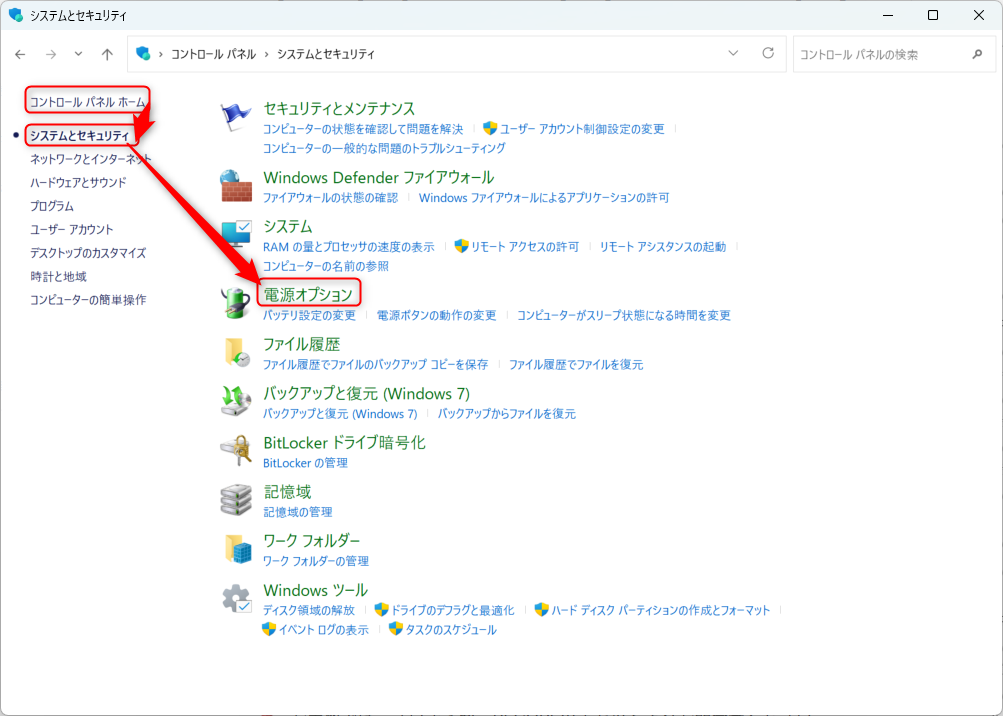Click コントロール パネル in the breadcrumb
Screen dimensions: 1003x716
[213, 54]
